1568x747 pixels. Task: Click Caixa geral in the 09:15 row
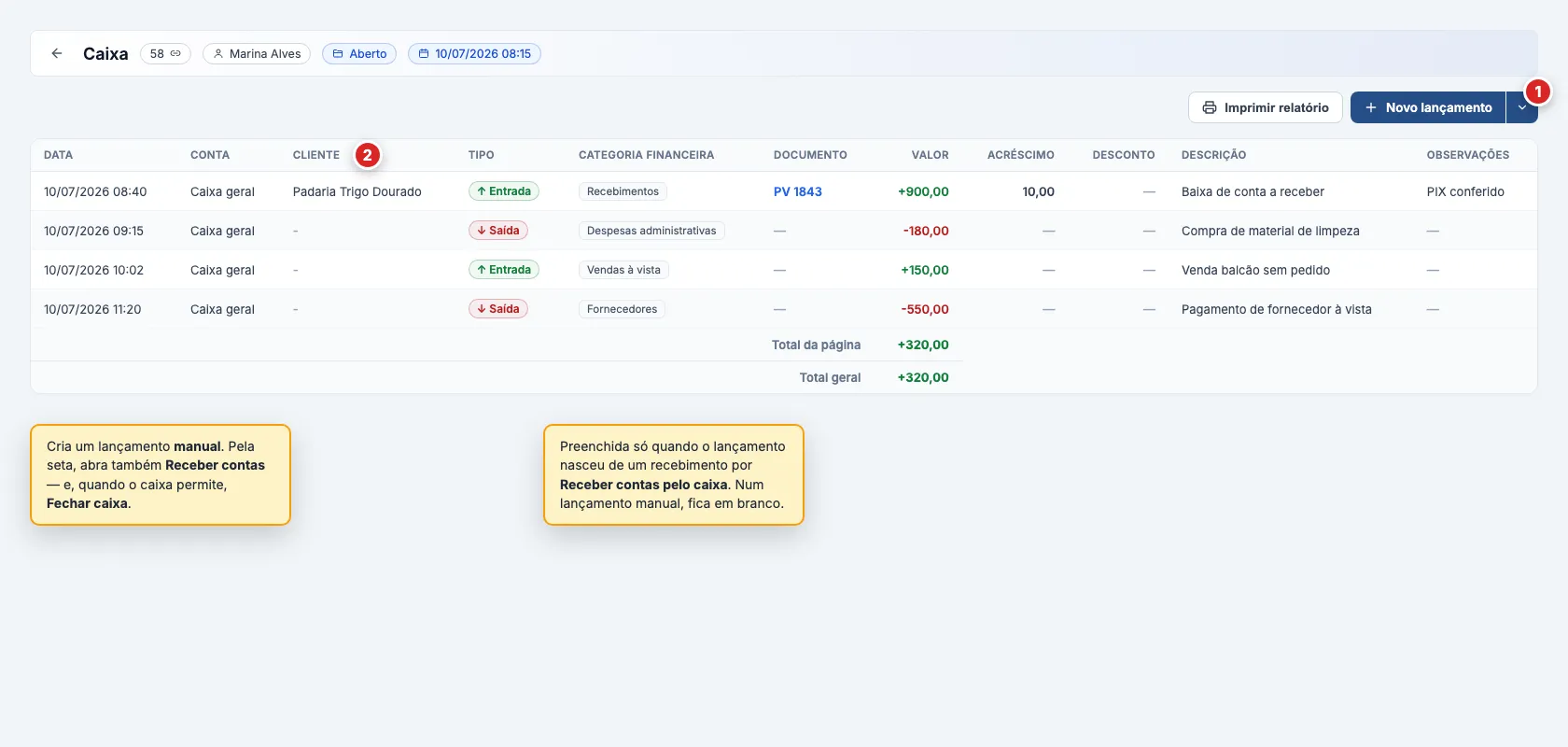(222, 231)
